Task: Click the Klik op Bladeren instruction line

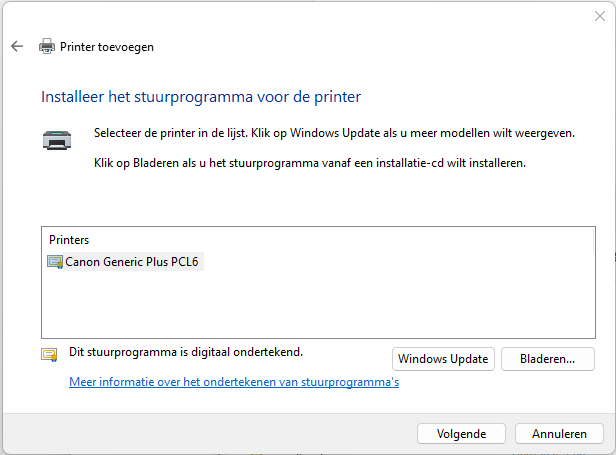Action: click(309, 161)
